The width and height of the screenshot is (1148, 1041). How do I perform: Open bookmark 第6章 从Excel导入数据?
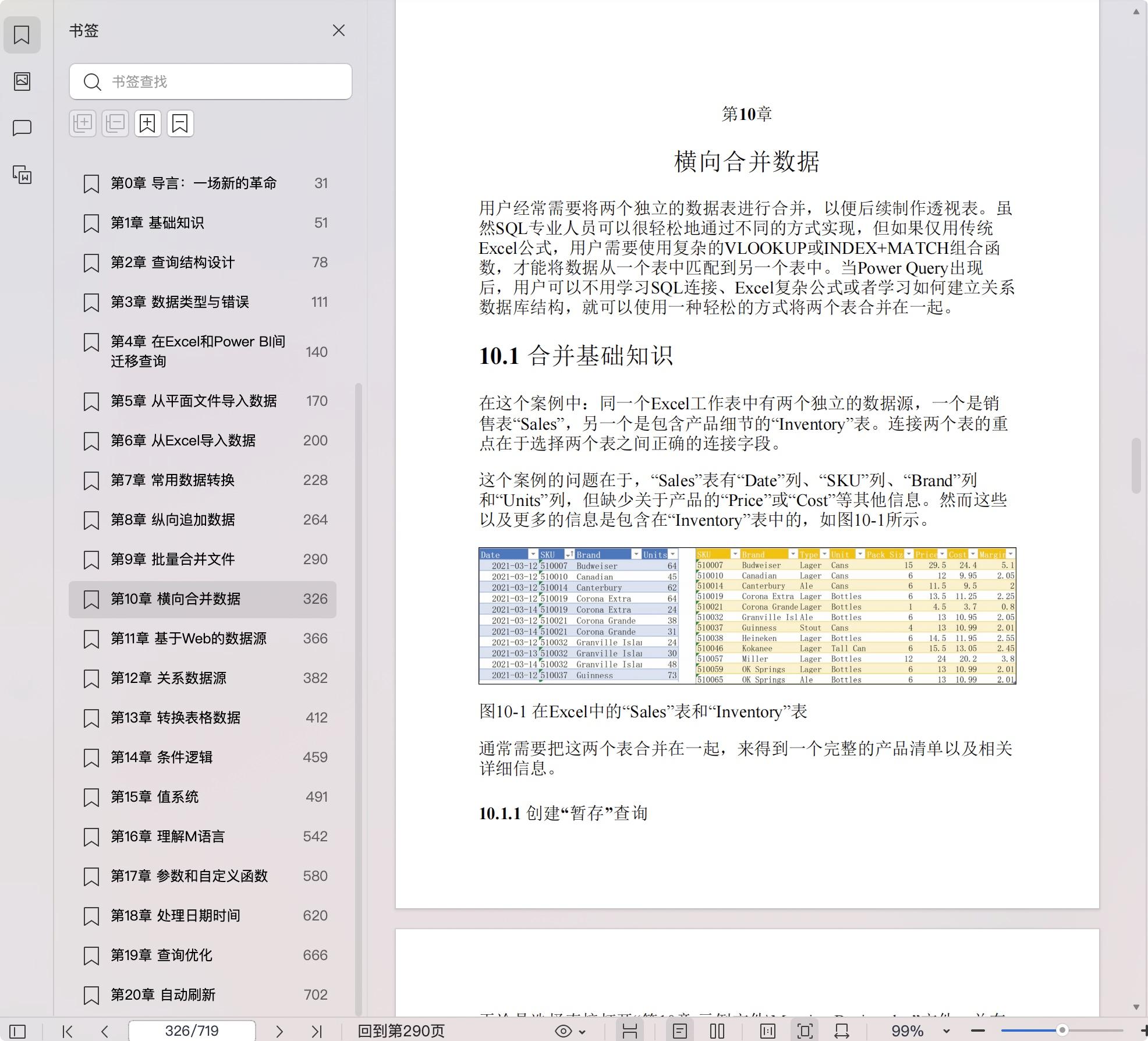pyautogui.click(x=203, y=441)
